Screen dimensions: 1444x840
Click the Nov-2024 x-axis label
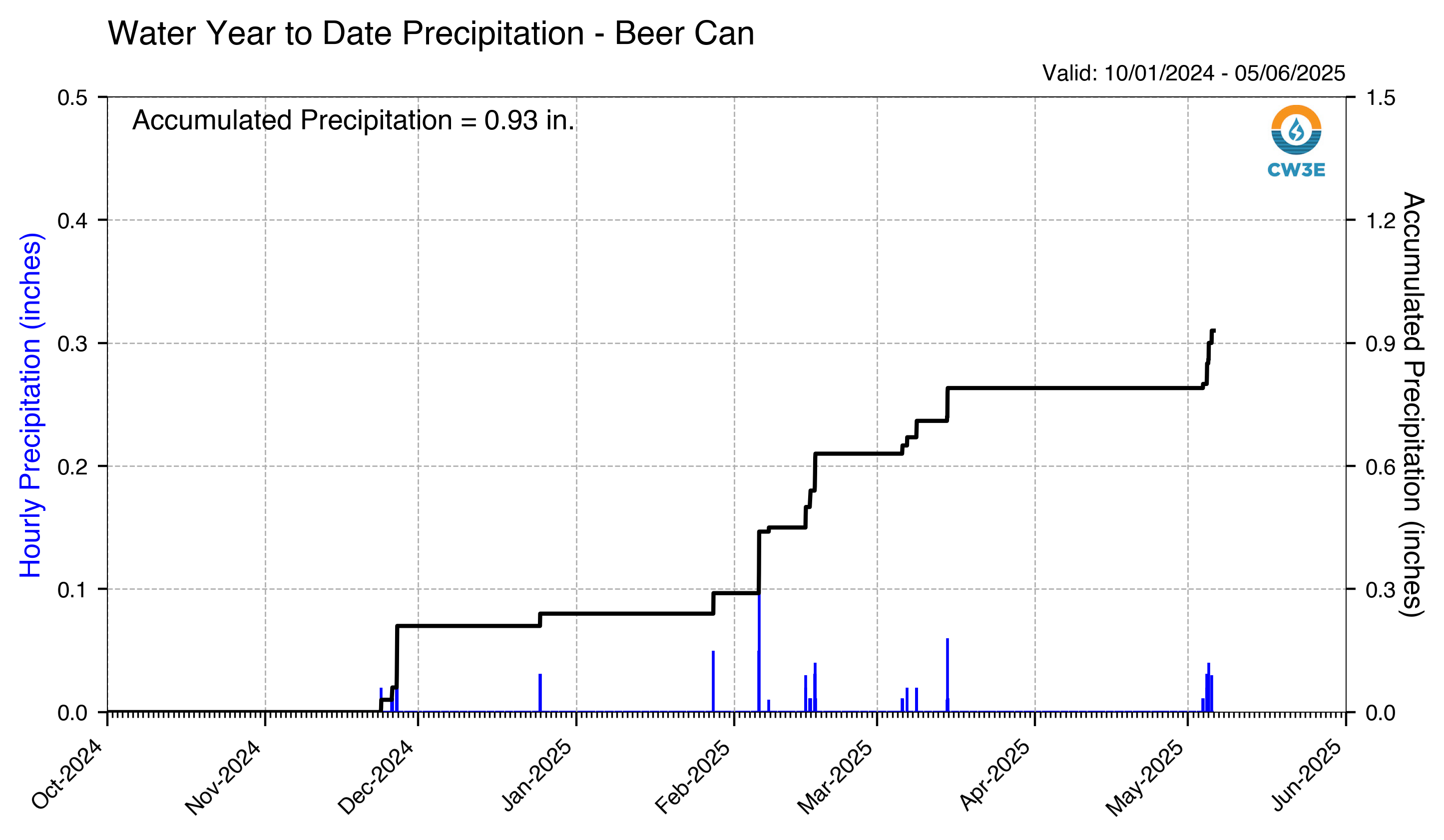[x=223, y=778]
